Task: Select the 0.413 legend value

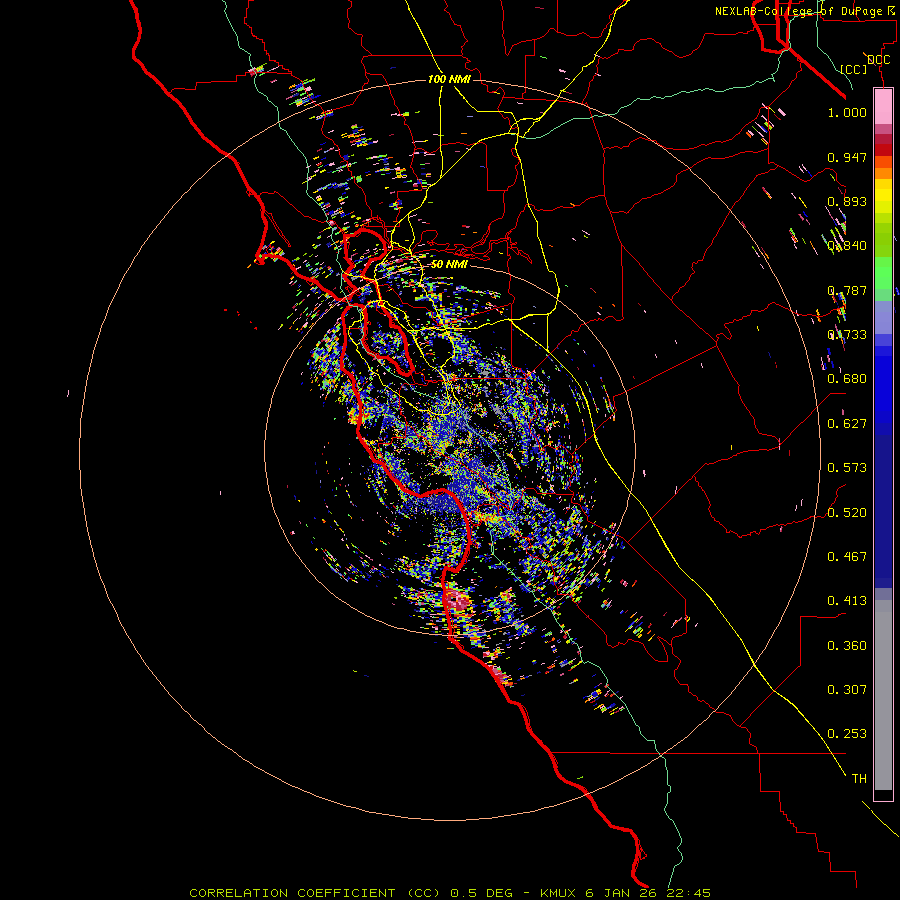Action: tap(847, 601)
